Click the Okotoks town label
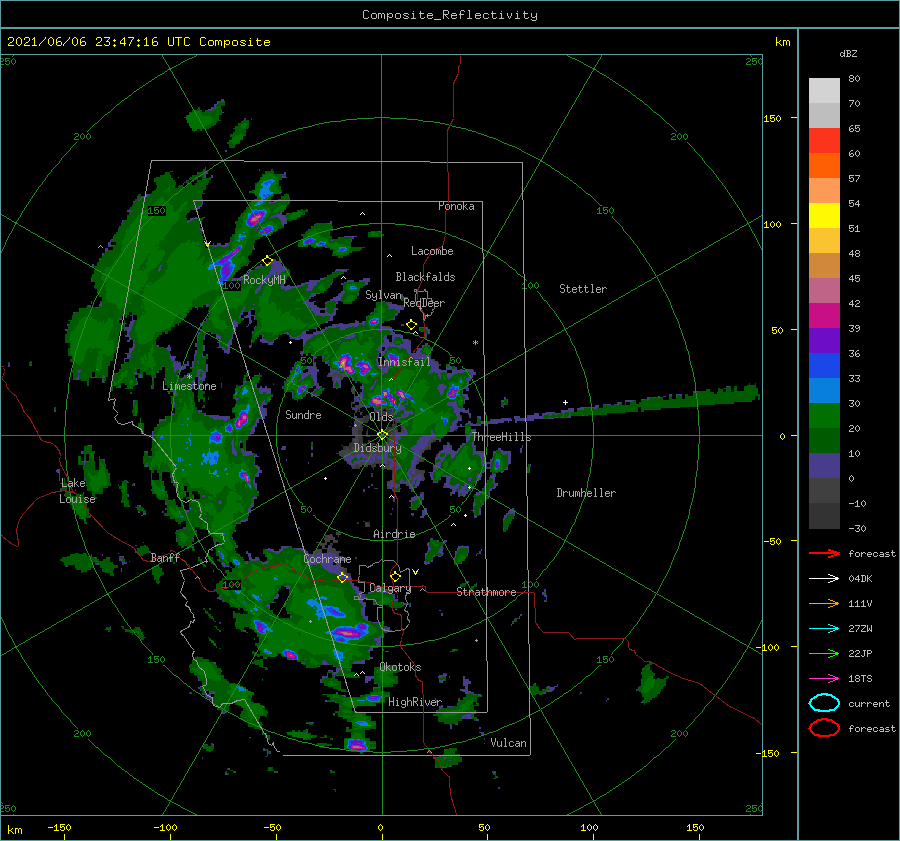 tap(400, 667)
